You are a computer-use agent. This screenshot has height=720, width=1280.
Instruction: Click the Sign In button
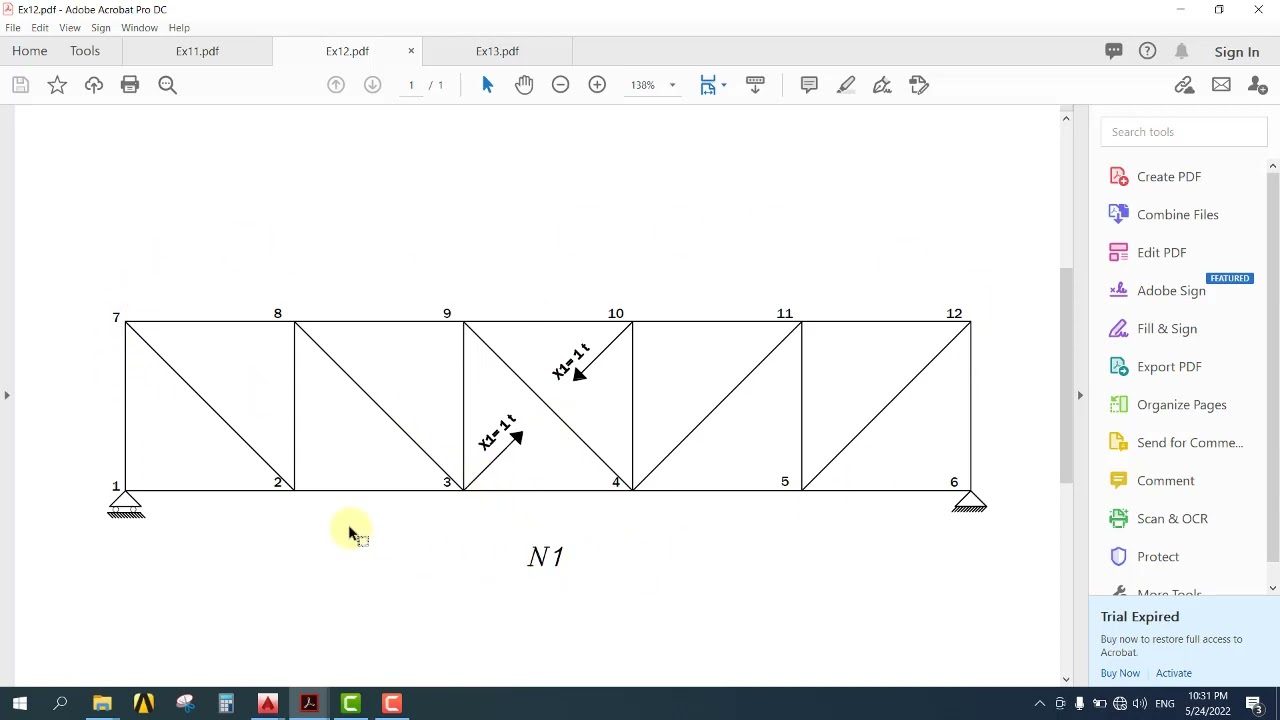click(x=1237, y=52)
